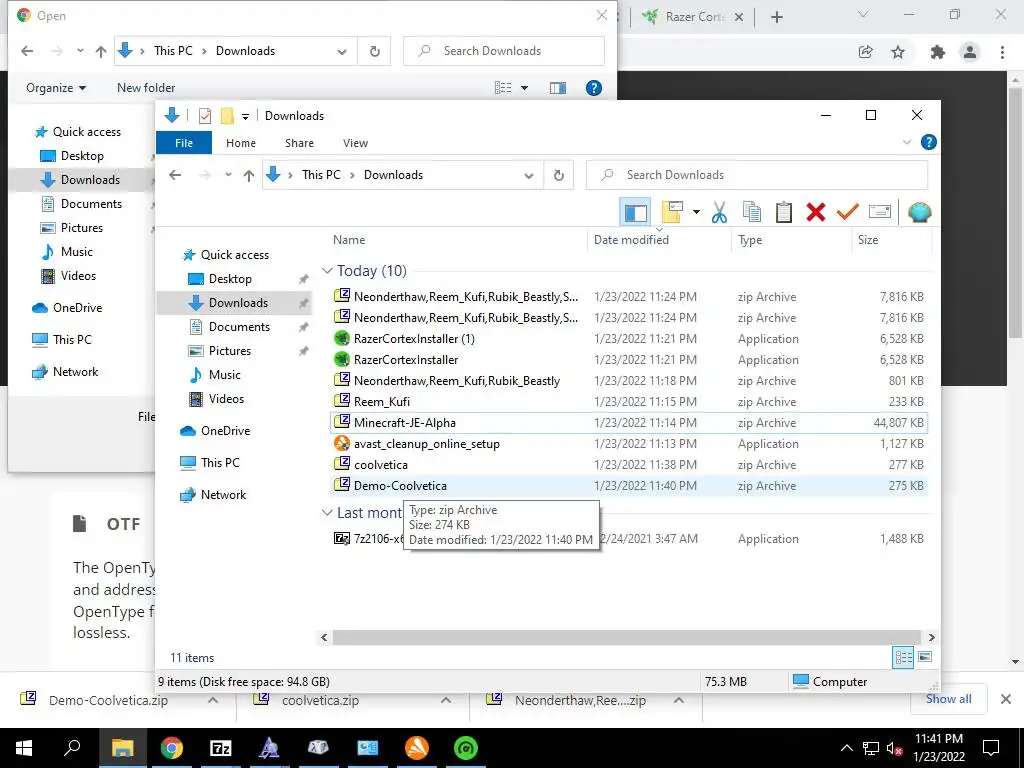Toggle the navigation pane toolbar button

click(635, 212)
